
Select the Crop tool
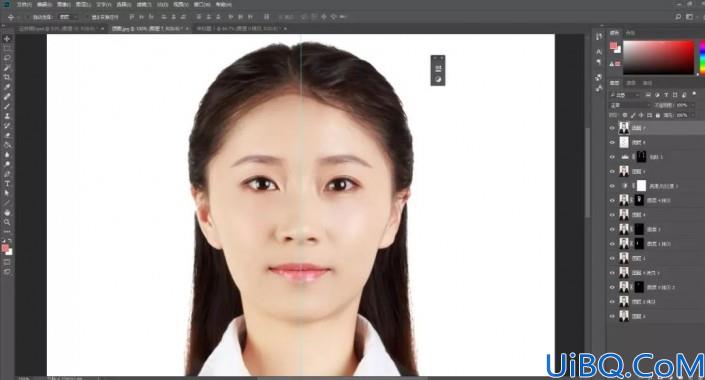click(x=7, y=77)
